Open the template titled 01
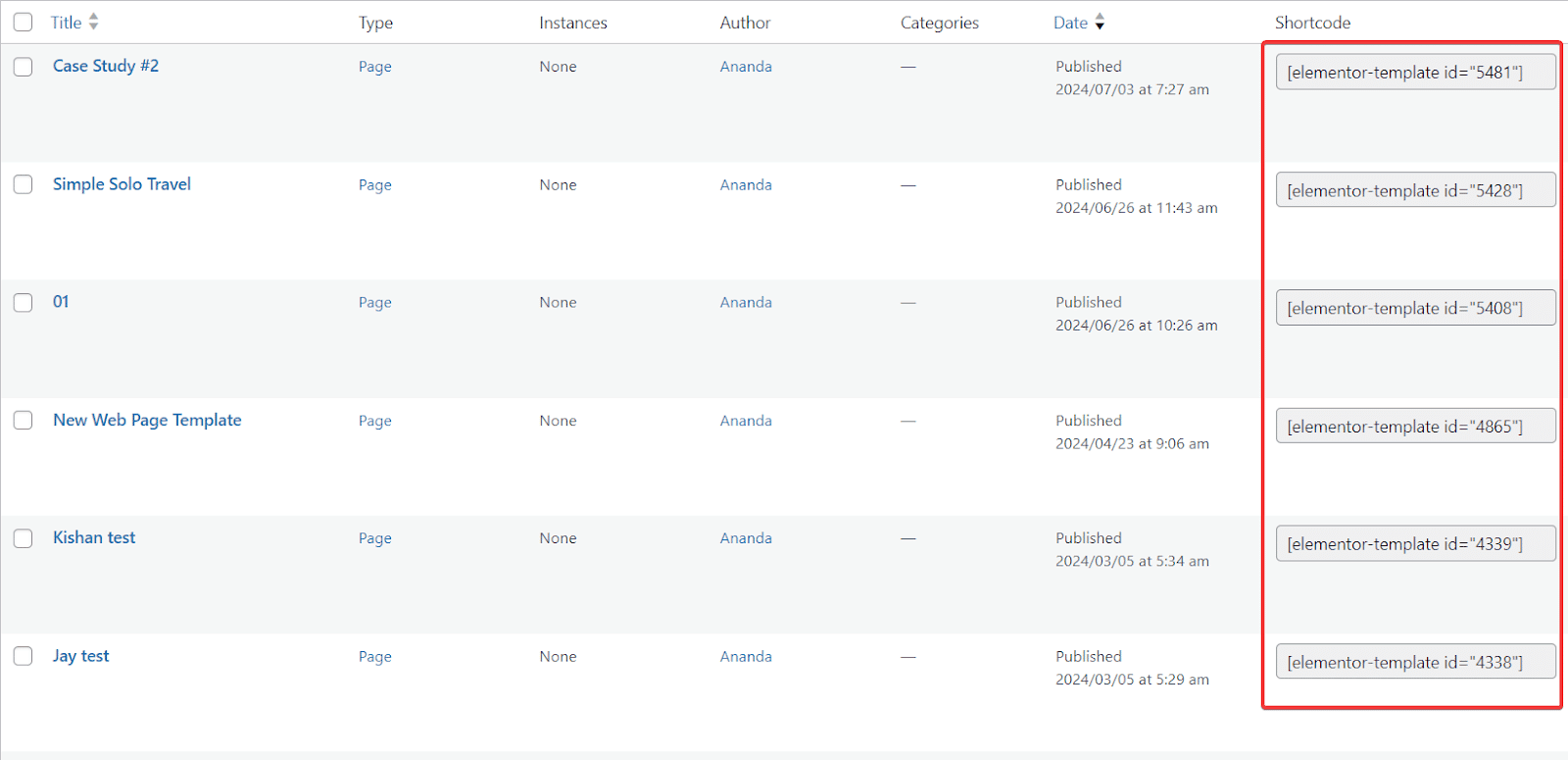The width and height of the screenshot is (1568, 760). coord(61,302)
